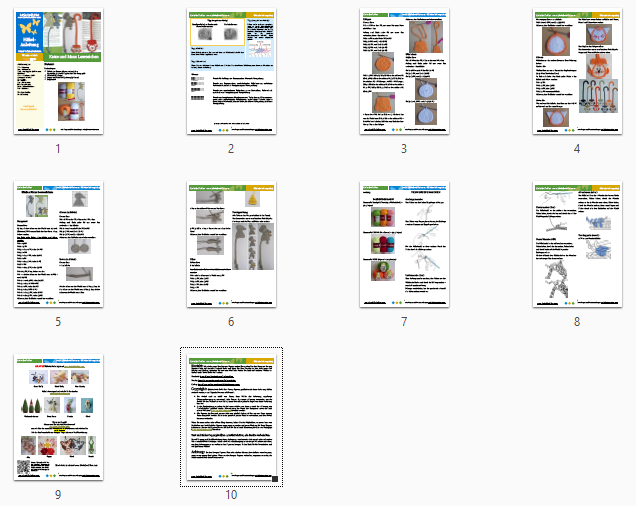Select page 3 thumbnail with orange circles

pos(404,73)
